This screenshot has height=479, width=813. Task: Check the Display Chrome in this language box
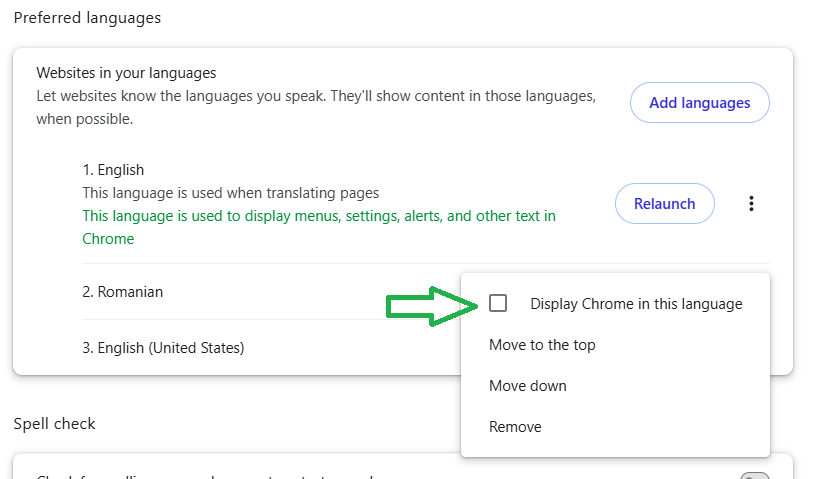[x=498, y=303]
